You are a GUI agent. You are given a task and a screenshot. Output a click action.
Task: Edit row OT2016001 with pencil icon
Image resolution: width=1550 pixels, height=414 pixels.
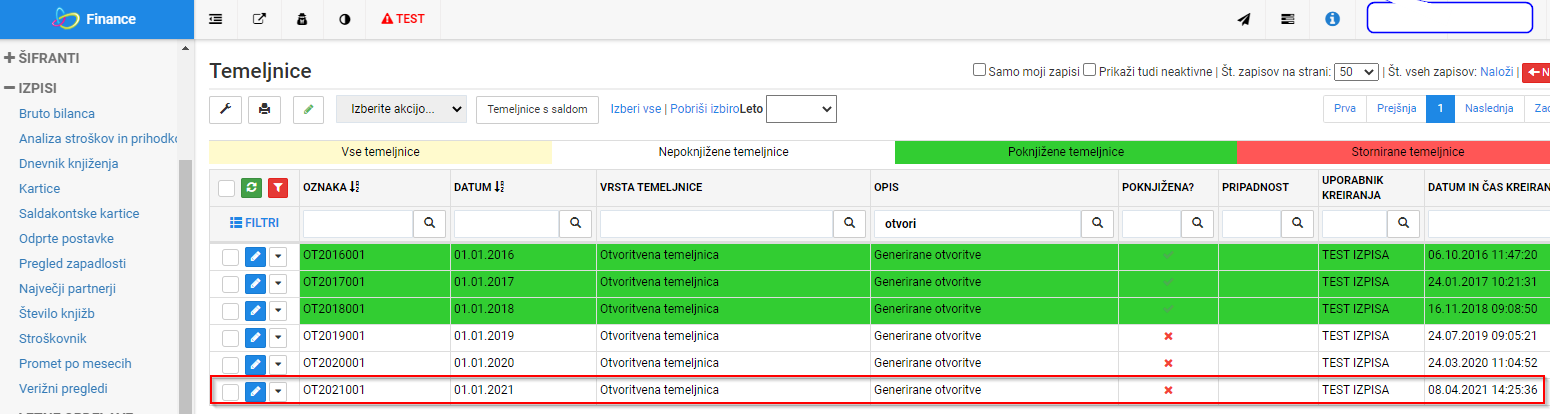click(x=255, y=257)
